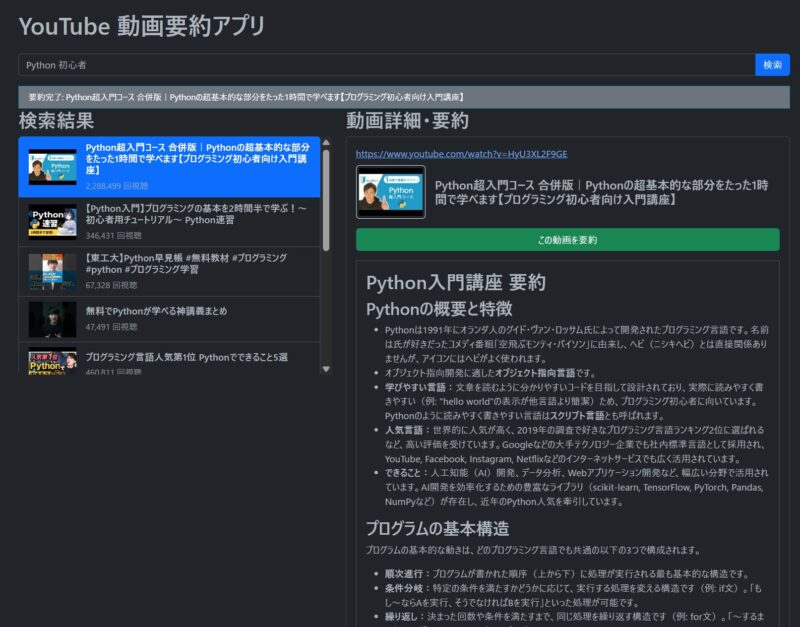Click thumbnail of 神講義まとめ result

[53, 319]
